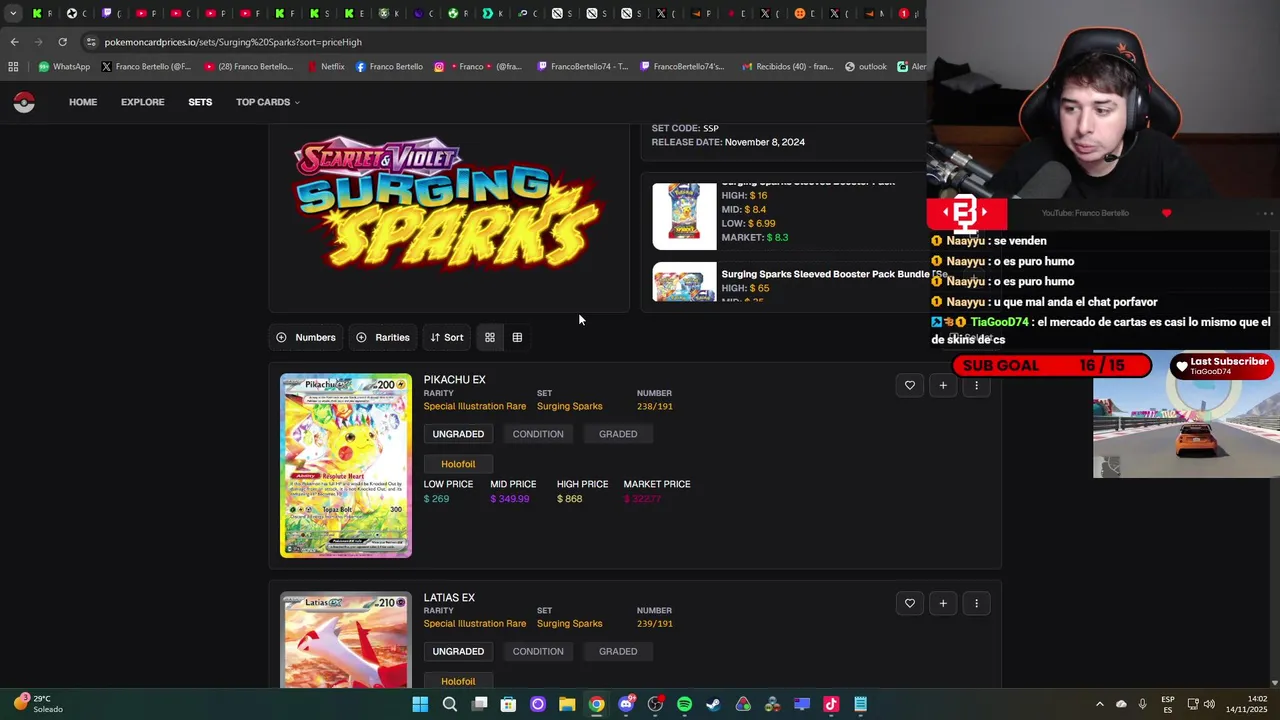The width and height of the screenshot is (1280, 720).
Task: Add Latias EX with plus button
Action: point(943,603)
